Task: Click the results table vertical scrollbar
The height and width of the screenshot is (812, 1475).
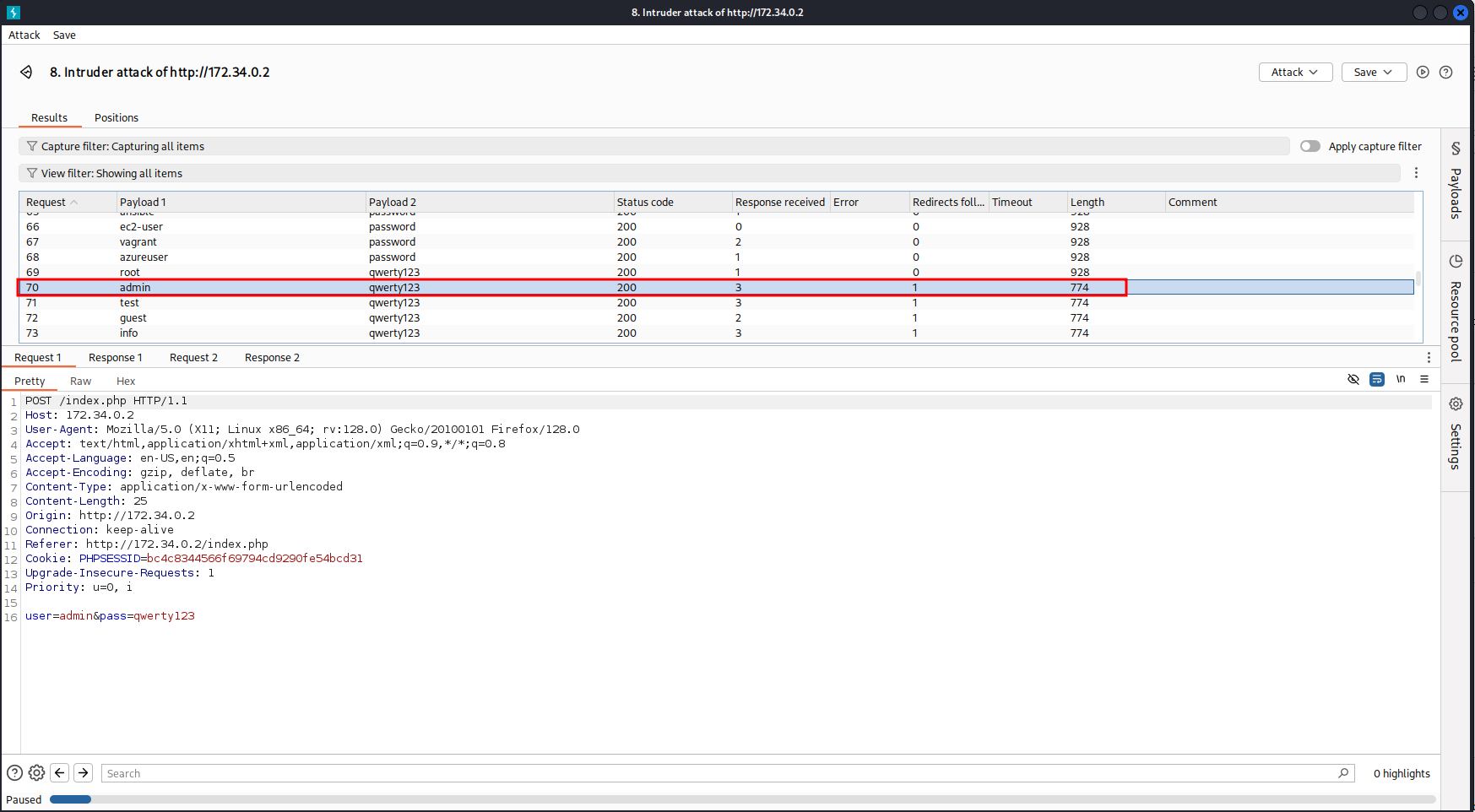Action: pos(1418,278)
